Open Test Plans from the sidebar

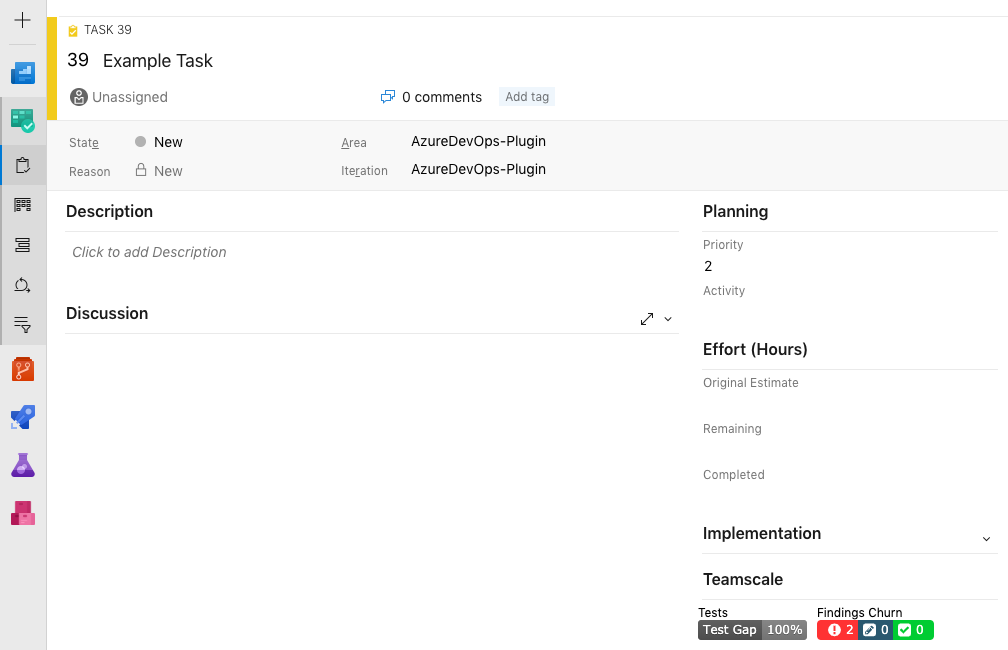pos(22,465)
